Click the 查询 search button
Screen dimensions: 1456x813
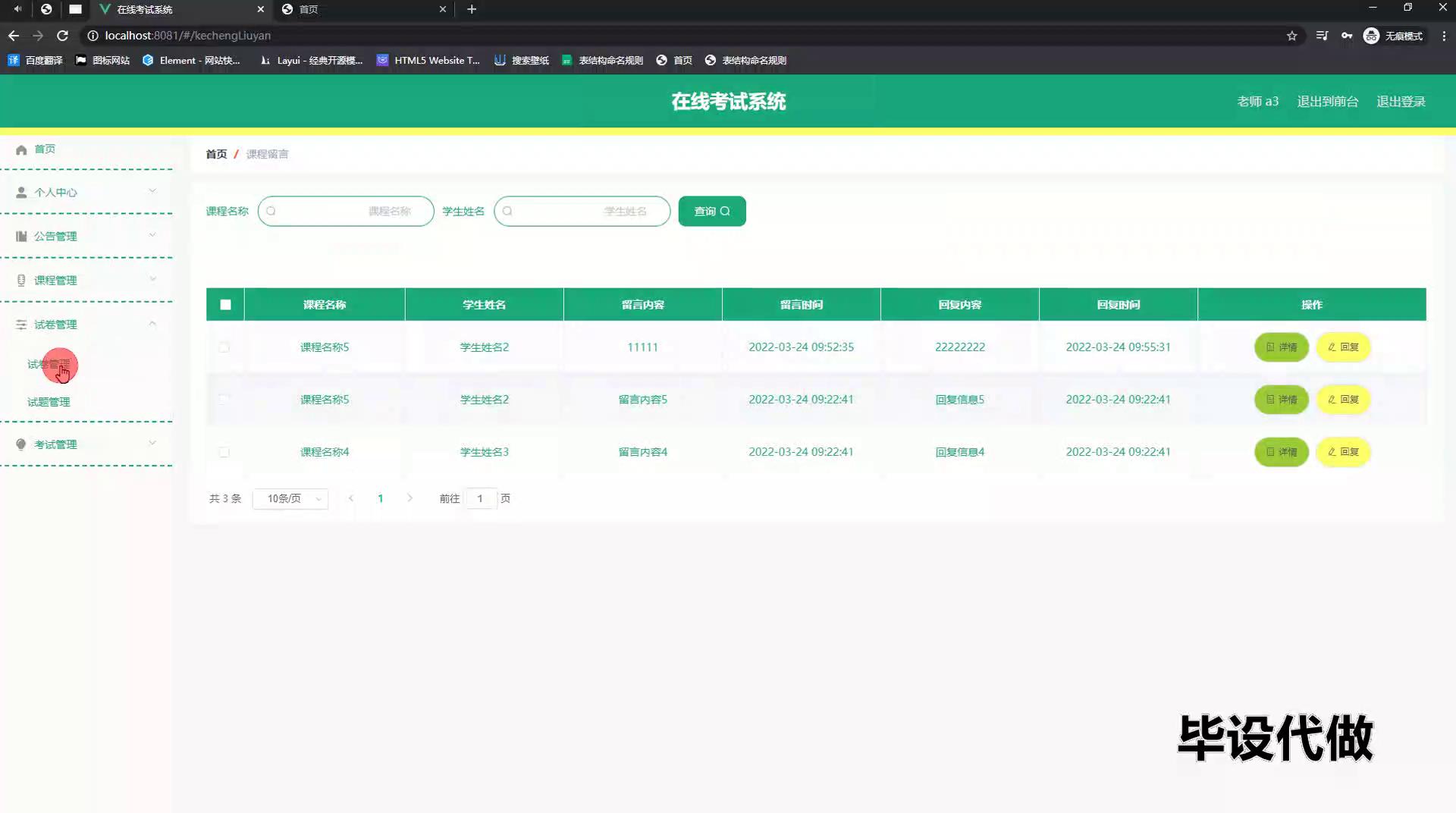click(711, 212)
